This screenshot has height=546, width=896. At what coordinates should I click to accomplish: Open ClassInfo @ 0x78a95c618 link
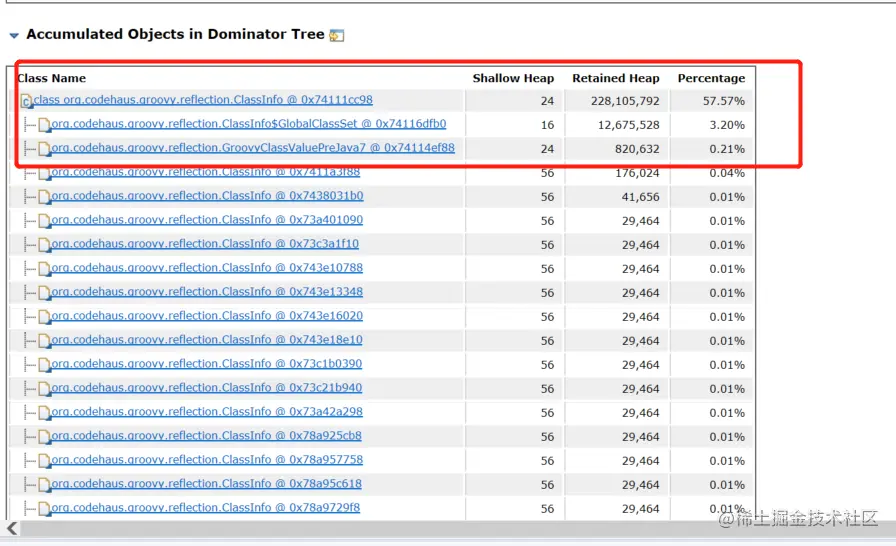click(x=206, y=484)
